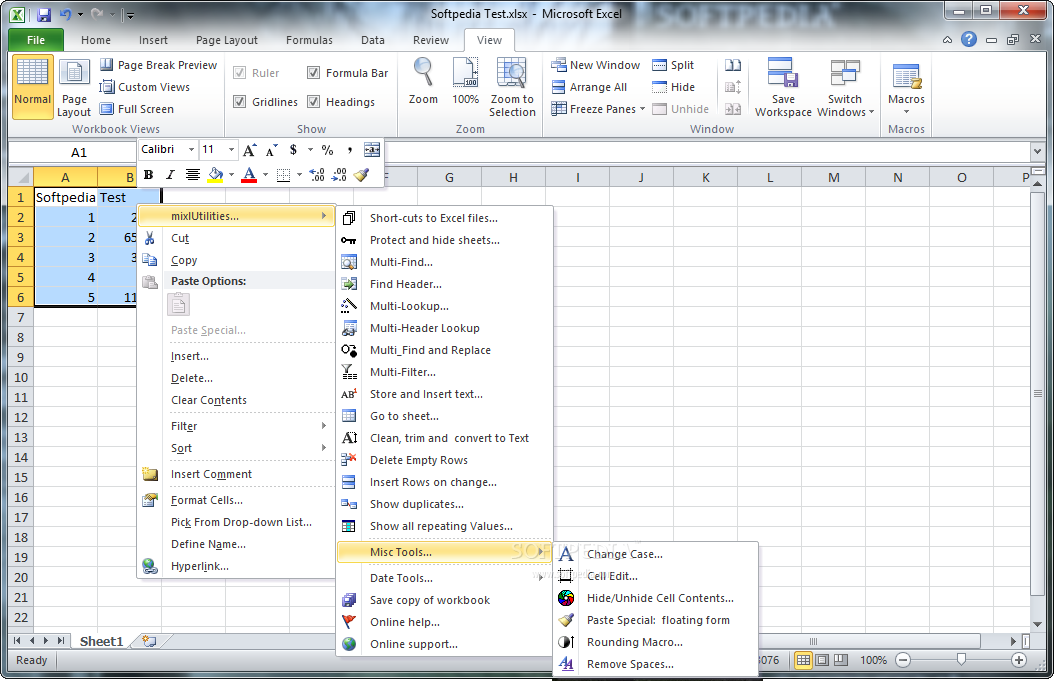Set zoom to 100% icon
This screenshot has height=681, width=1054.
(465, 81)
